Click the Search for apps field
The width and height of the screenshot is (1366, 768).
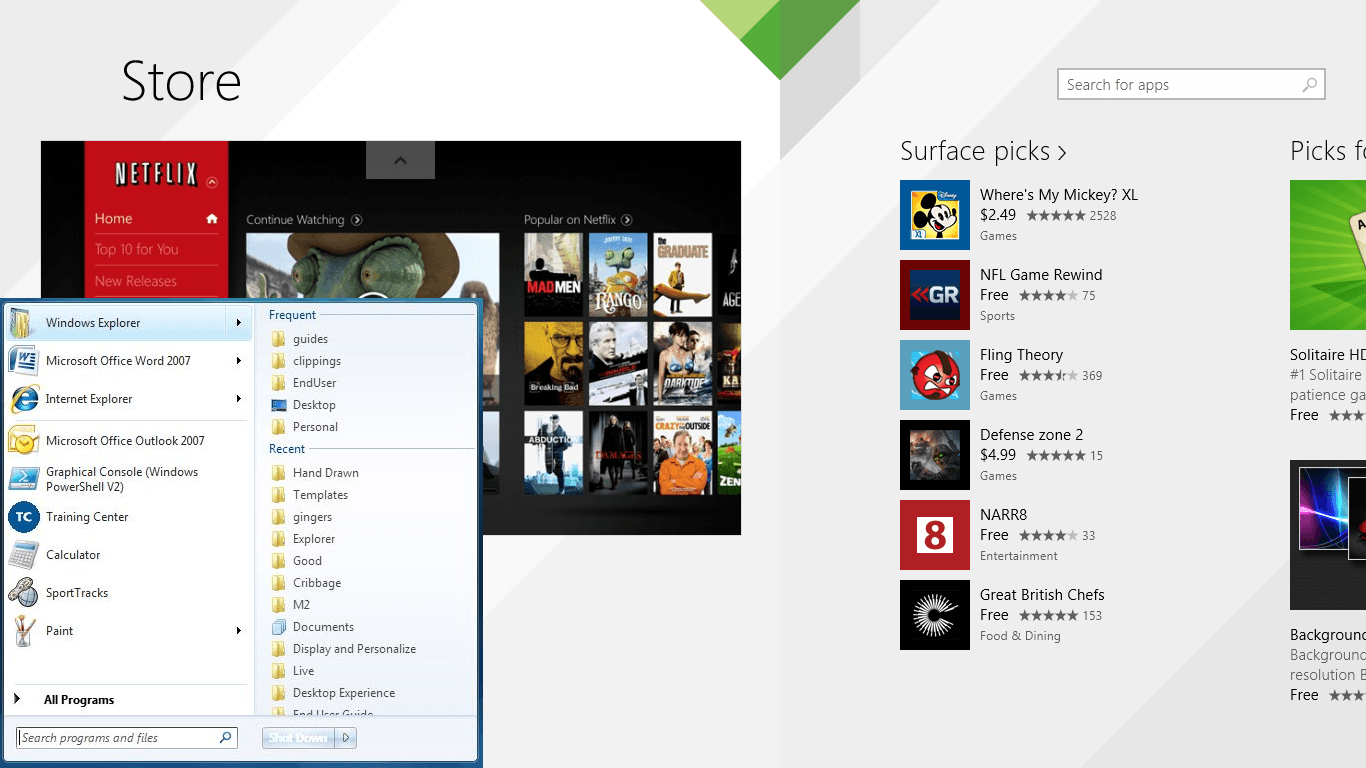coord(1191,85)
